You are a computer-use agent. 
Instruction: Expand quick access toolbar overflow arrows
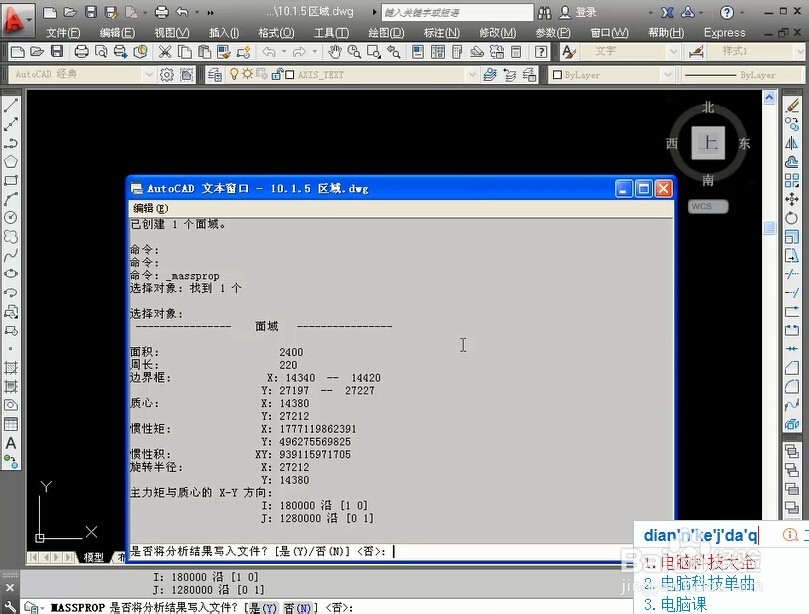click(x=211, y=12)
